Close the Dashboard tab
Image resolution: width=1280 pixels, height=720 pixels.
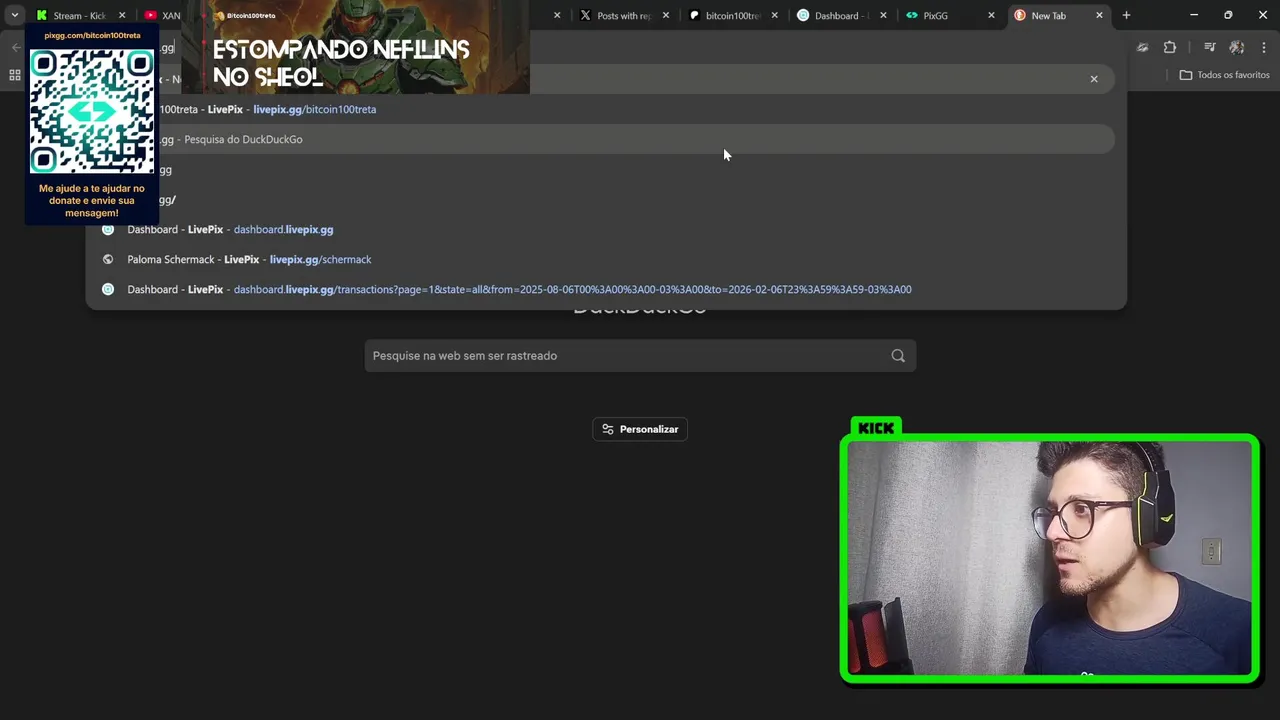(x=883, y=15)
